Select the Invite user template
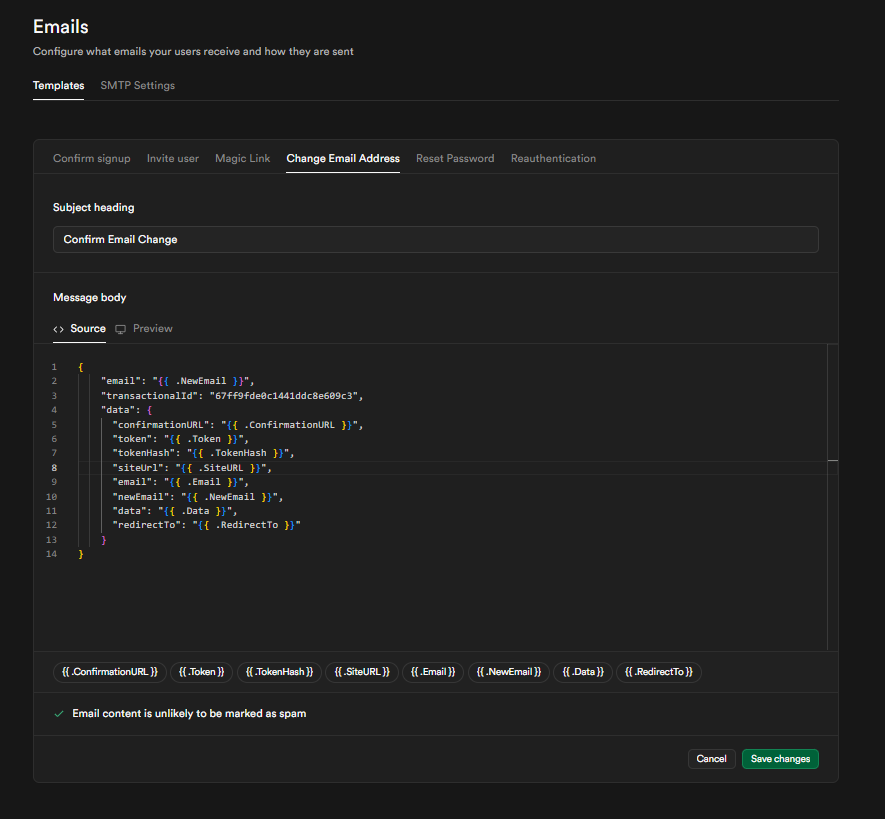This screenshot has height=819, width=885. [172, 158]
